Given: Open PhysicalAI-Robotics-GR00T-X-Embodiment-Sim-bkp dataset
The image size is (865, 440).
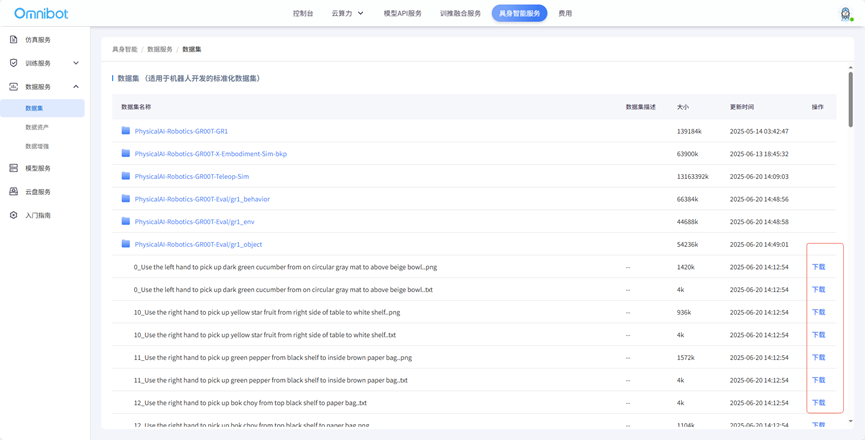Looking at the screenshot, I should 211,154.
